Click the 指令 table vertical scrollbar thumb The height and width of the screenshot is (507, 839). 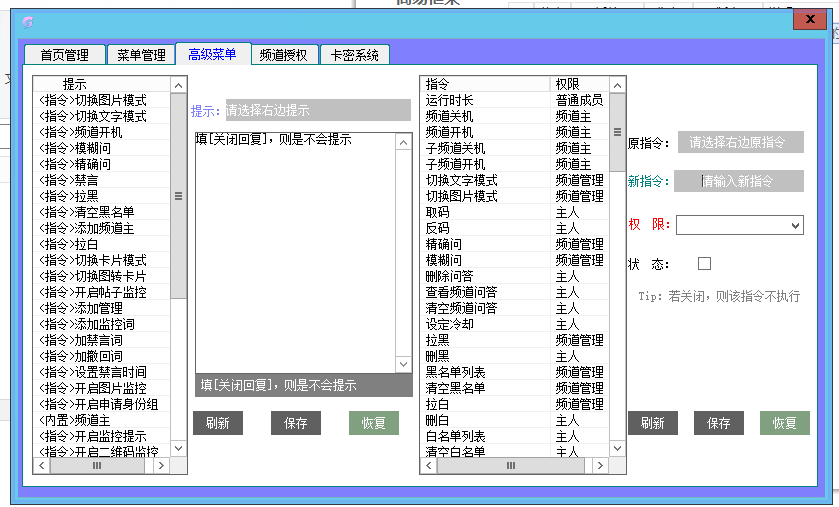617,132
